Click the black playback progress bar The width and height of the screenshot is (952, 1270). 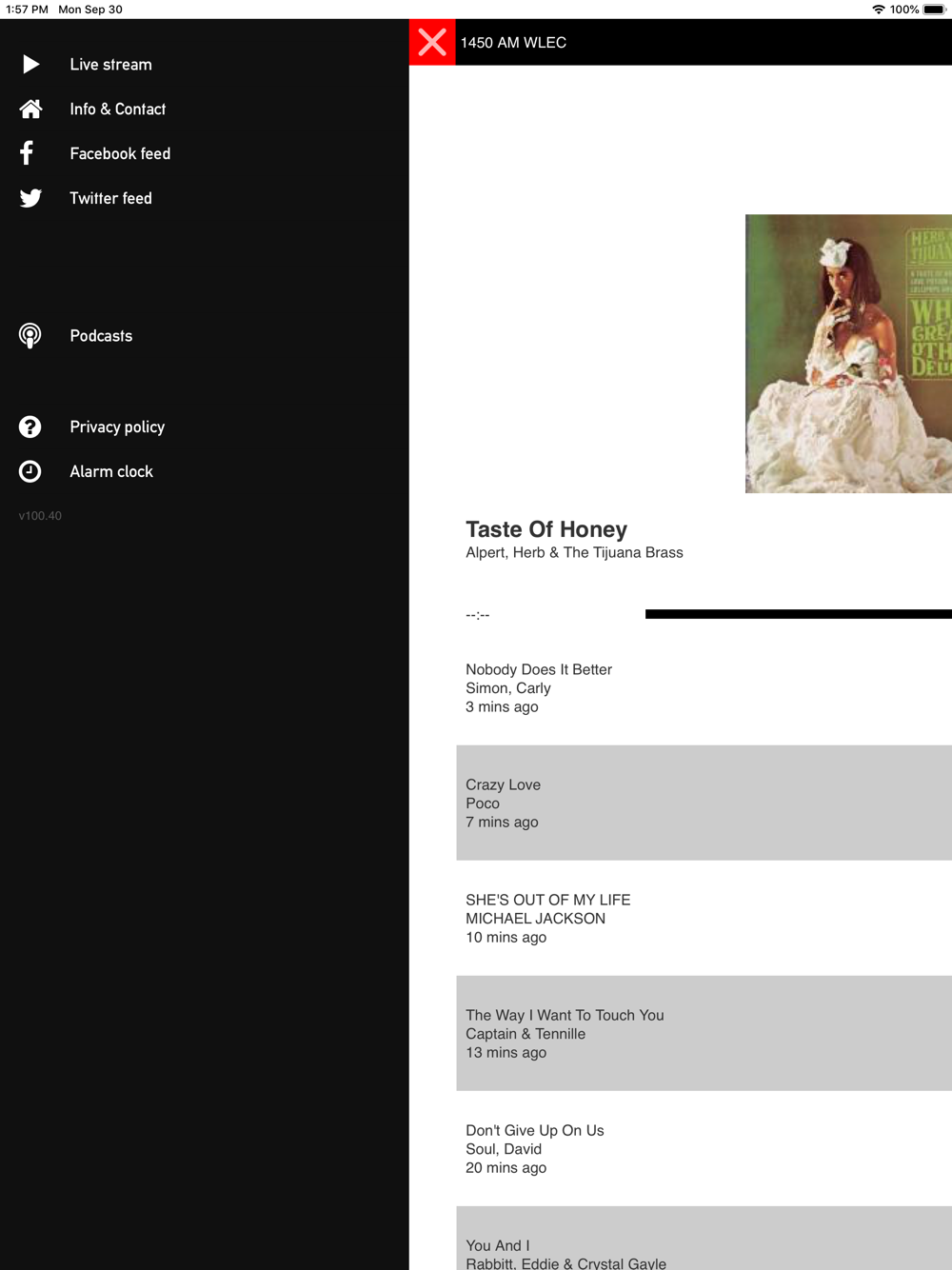click(799, 614)
